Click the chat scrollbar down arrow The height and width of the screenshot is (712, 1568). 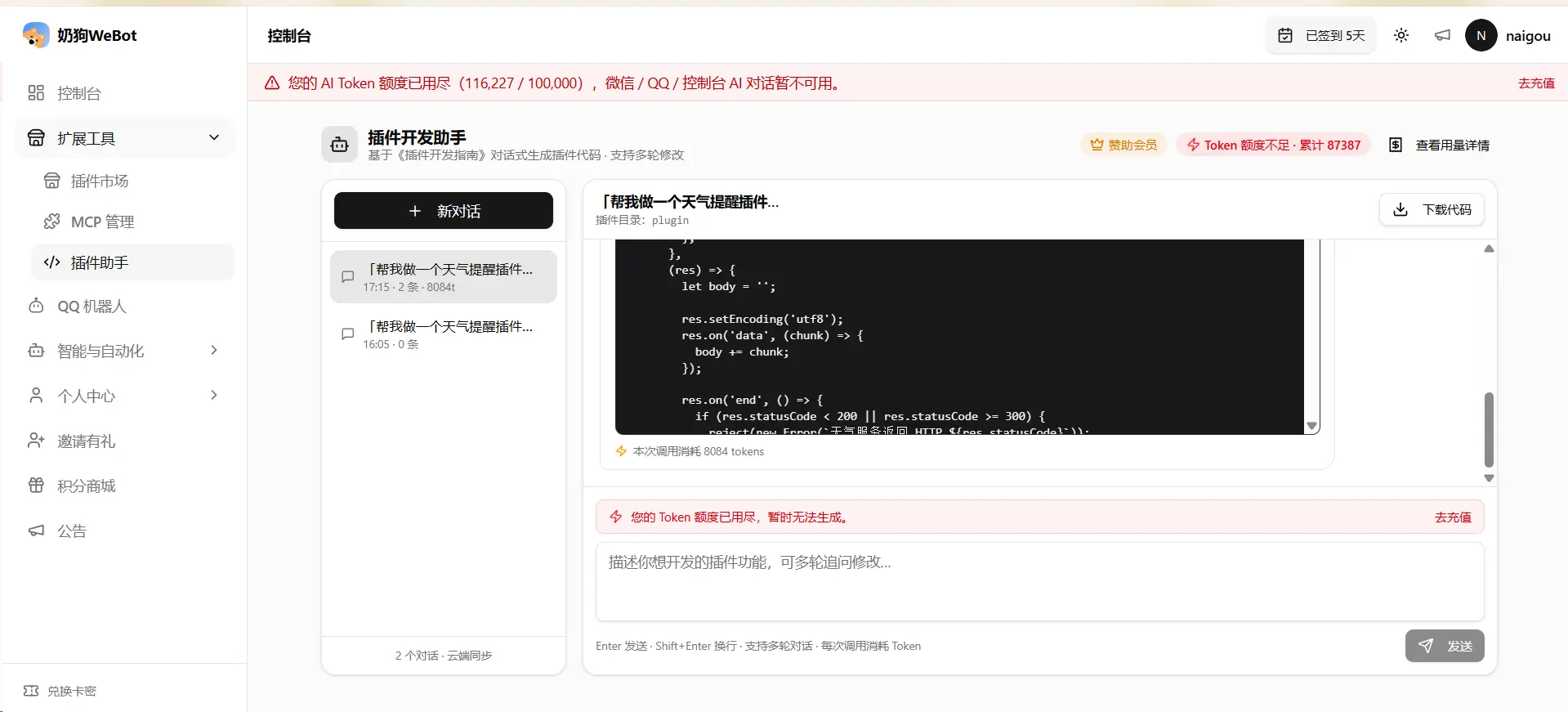[1489, 478]
